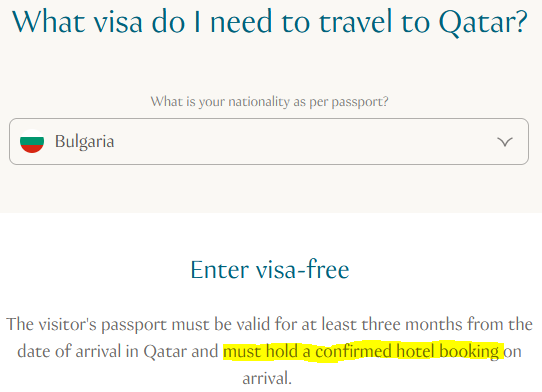Click the word "on" after the highlight

[512, 352]
